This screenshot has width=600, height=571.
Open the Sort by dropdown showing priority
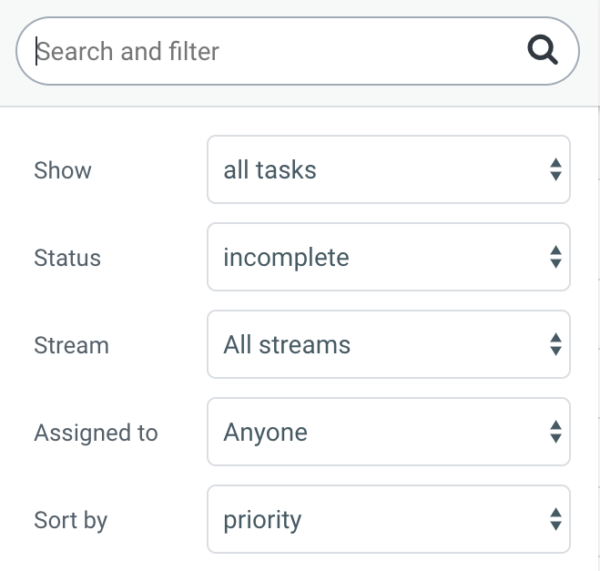click(x=388, y=519)
